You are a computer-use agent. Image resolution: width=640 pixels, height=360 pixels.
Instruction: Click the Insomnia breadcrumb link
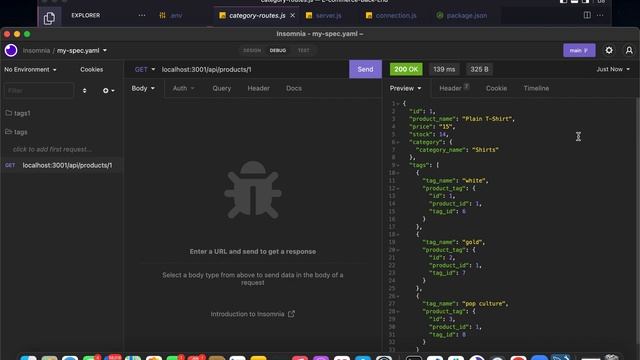pos(36,51)
